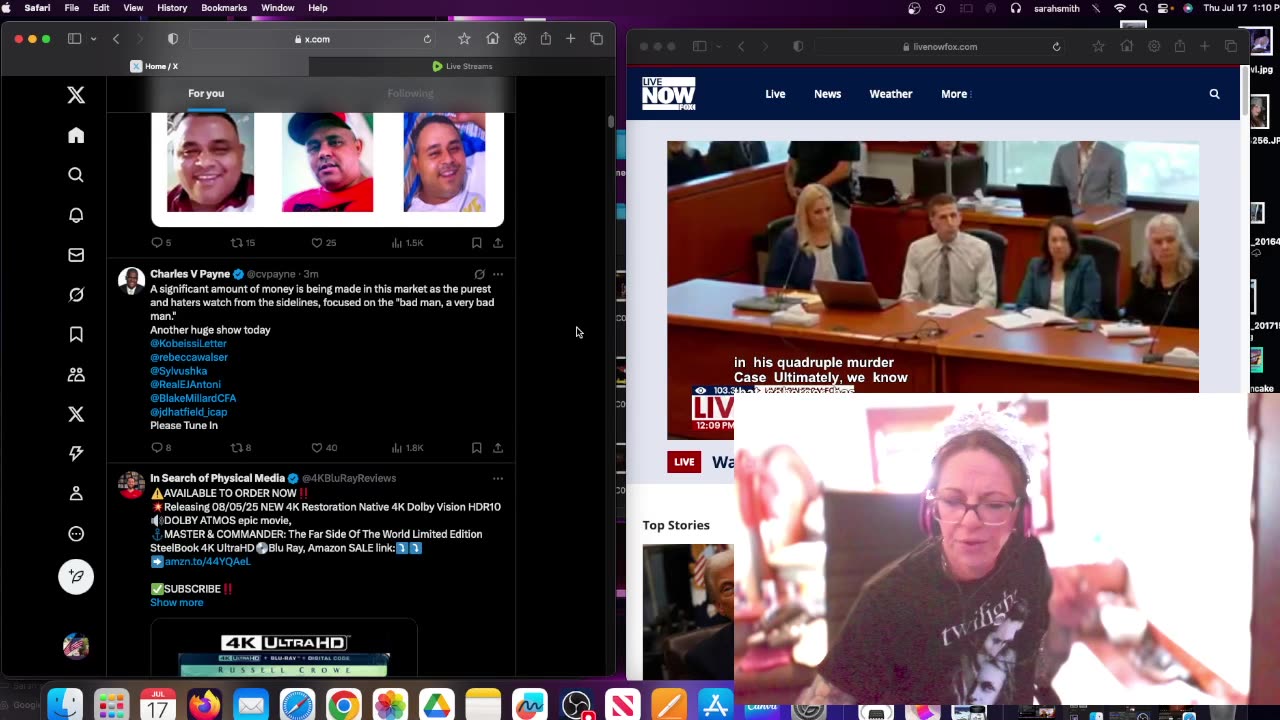Viewport: 1280px width, 720px height.
Task: Open Communities people icon in X sidebar
Action: pyautogui.click(x=76, y=374)
